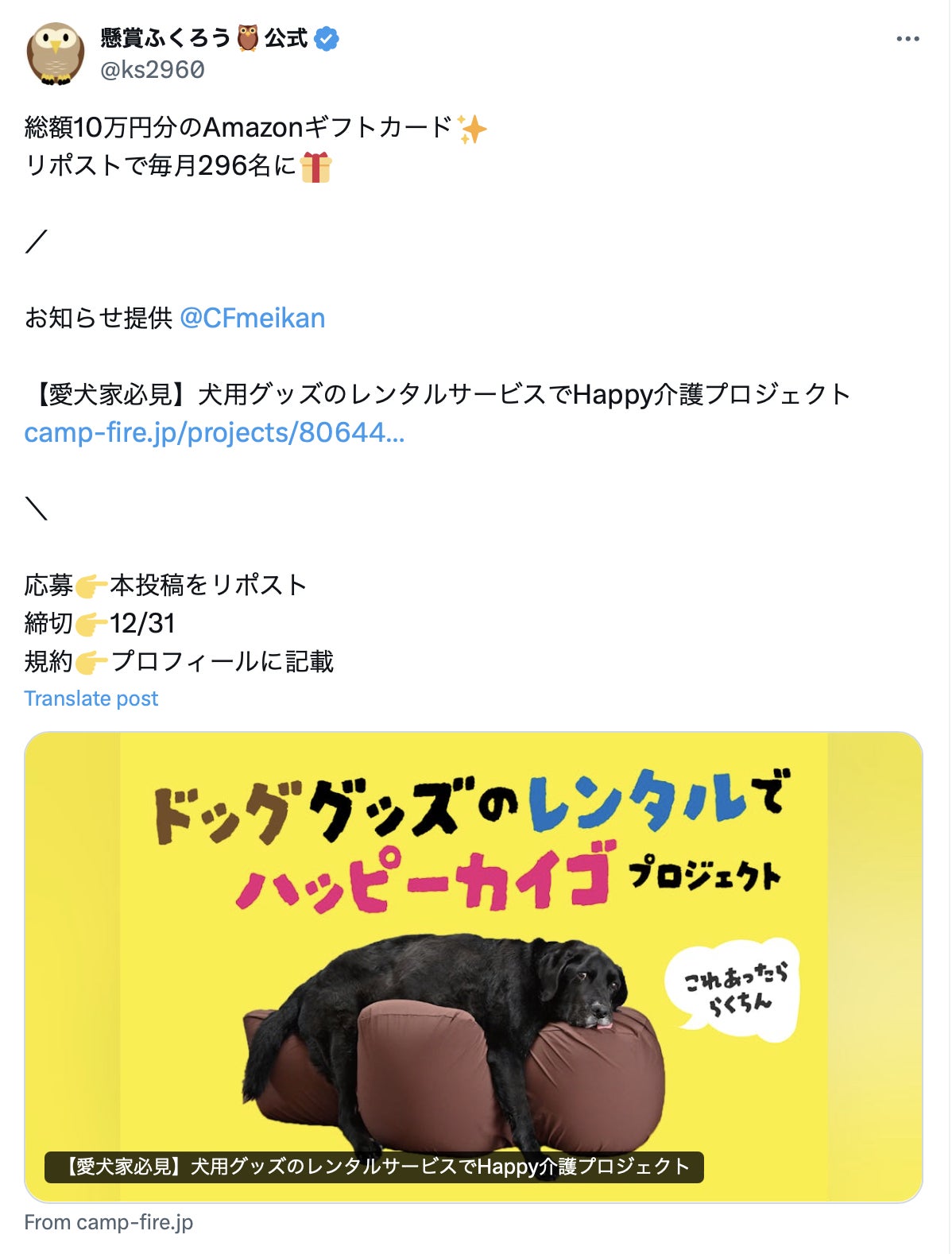
Task: Click the card caption 【愛犬家必見】 overlay
Action: (x=374, y=1167)
